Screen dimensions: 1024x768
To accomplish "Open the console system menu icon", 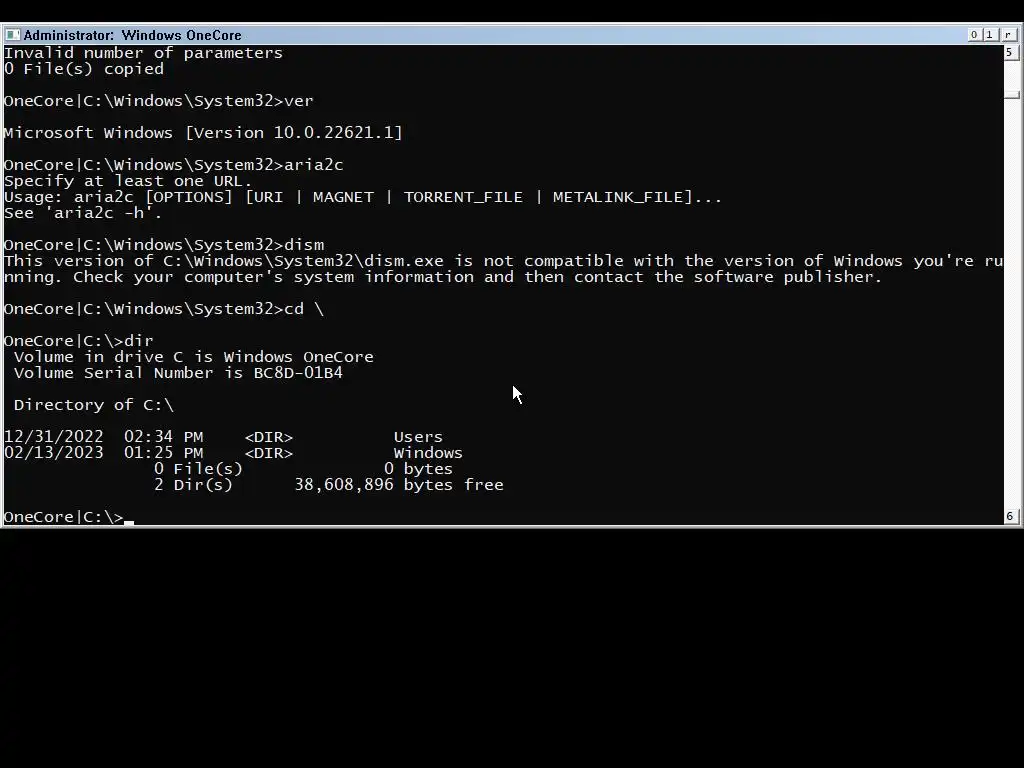I will (x=12, y=35).
